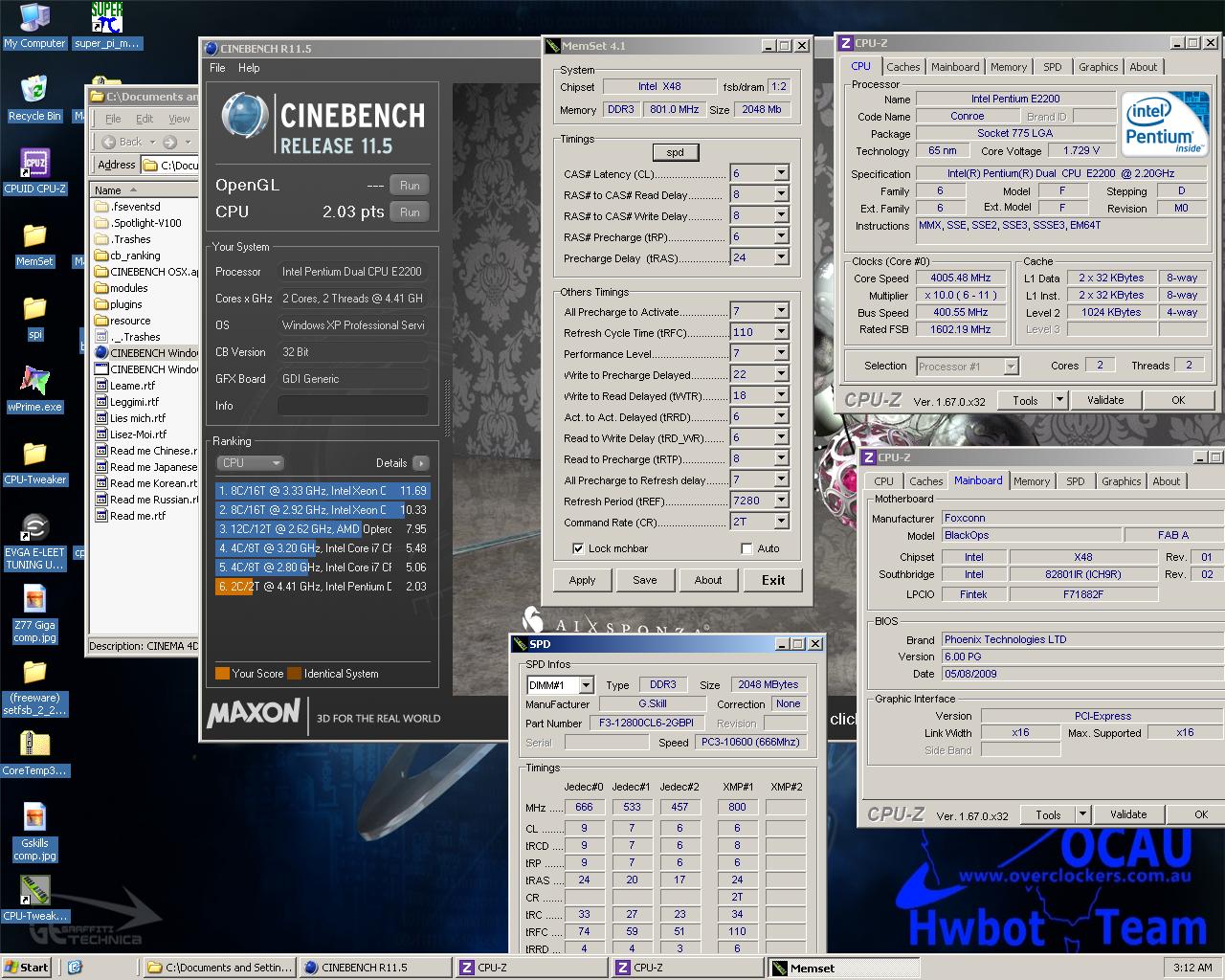This screenshot has height=980, width=1225.
Task: Click Apply button in MemSet
Action: click(582, 580)
